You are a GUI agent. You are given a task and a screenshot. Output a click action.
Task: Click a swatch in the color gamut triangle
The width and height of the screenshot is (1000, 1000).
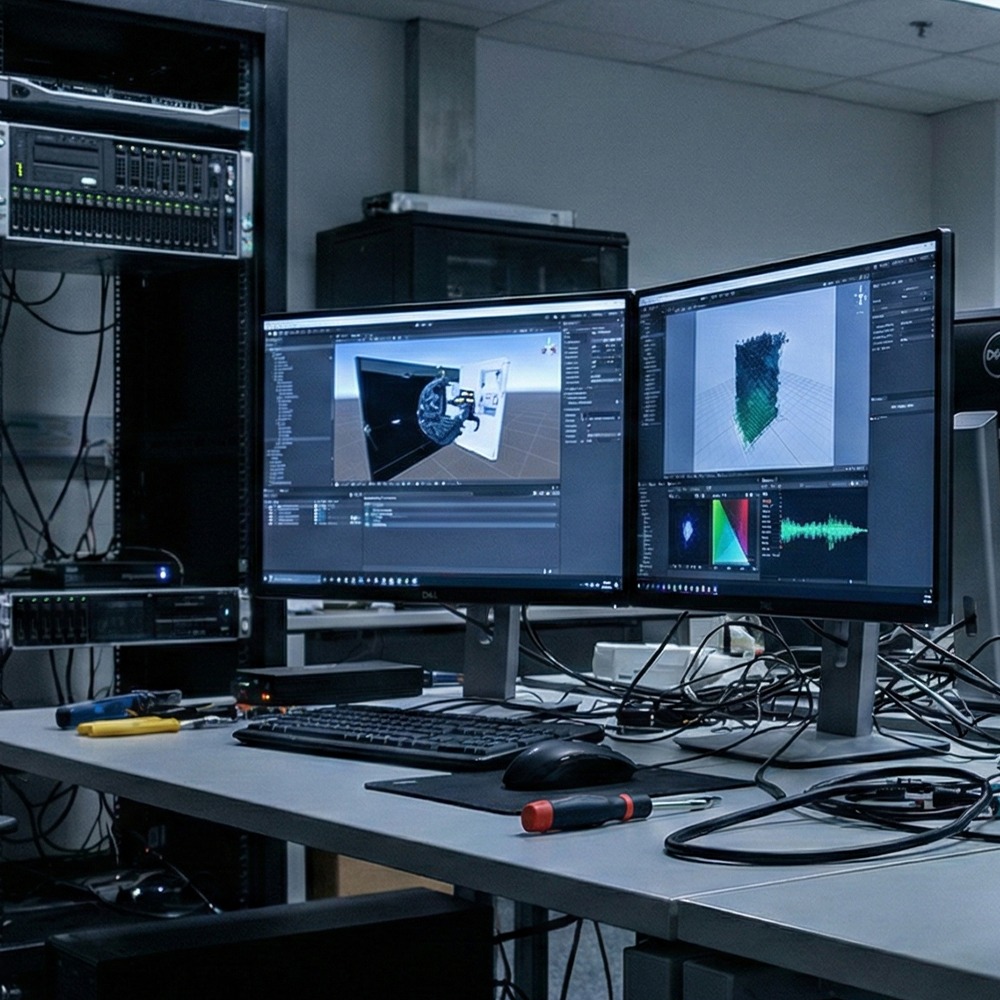tap(733, 540)
